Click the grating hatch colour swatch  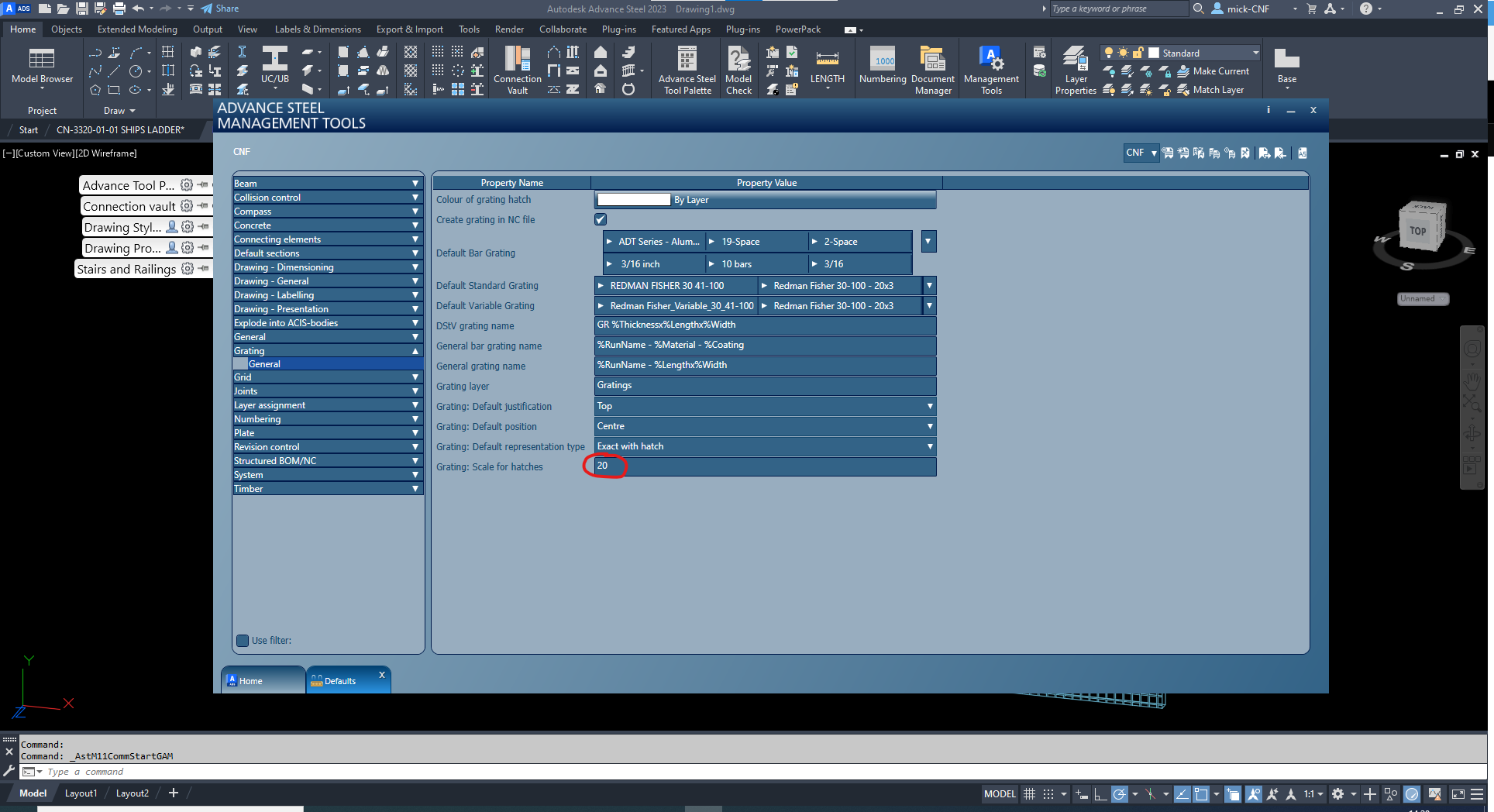633,200
